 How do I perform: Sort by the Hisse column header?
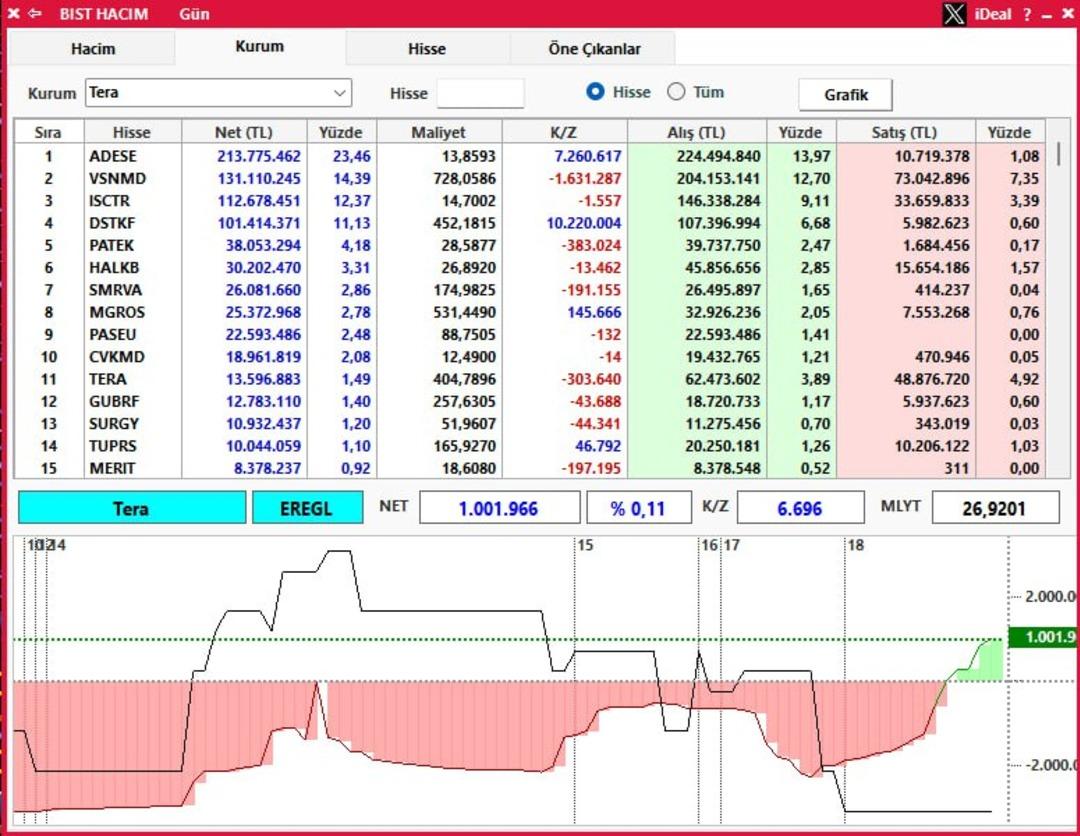click(x=132, y=132)
